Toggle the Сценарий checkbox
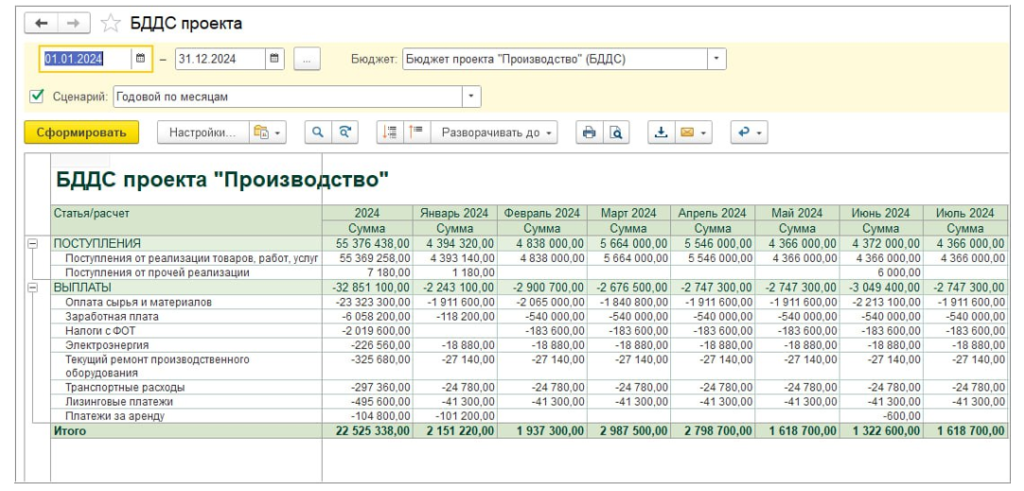This screenshot has height=491, width=1024. pos(37,97)
